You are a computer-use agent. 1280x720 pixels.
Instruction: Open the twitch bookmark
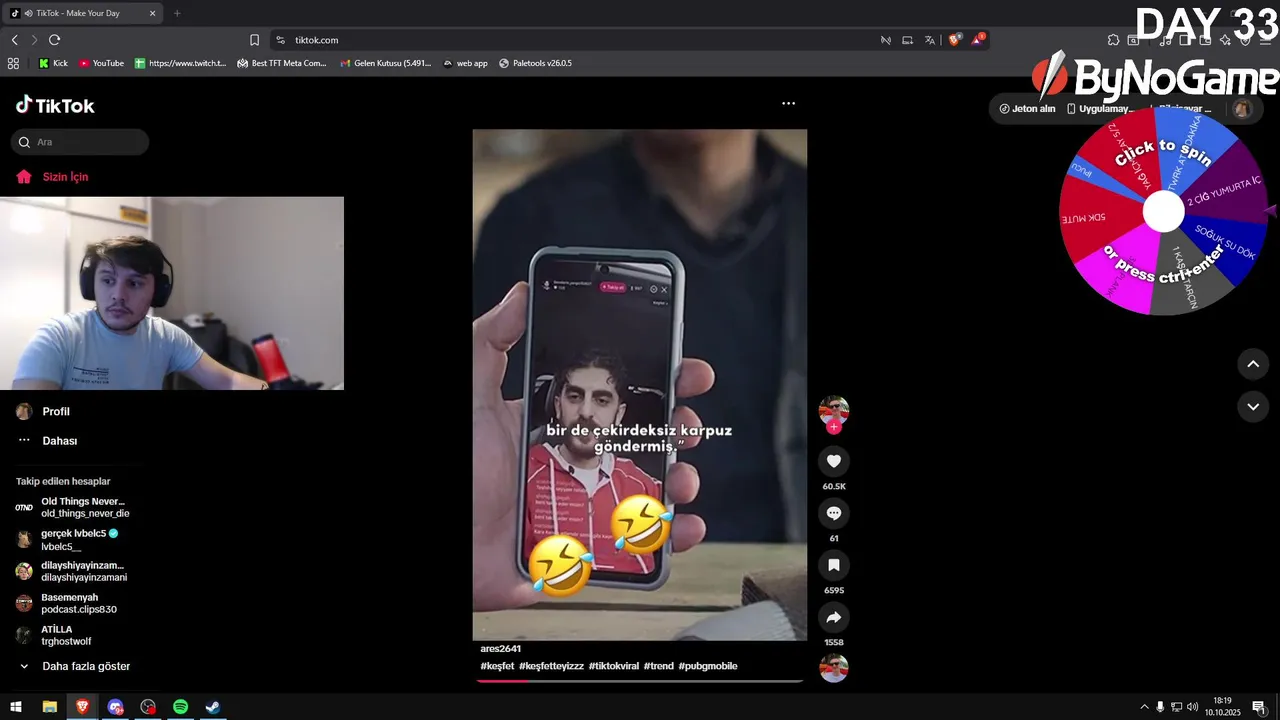pyautogui.click(x=181, y=63)
